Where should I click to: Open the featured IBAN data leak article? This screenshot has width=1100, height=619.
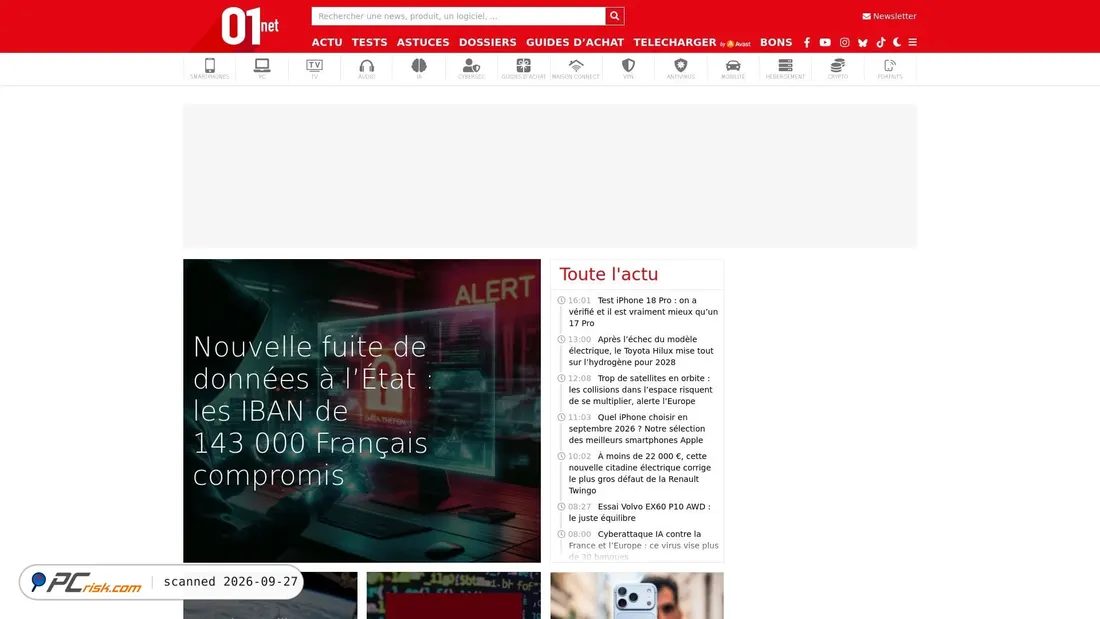362,411
